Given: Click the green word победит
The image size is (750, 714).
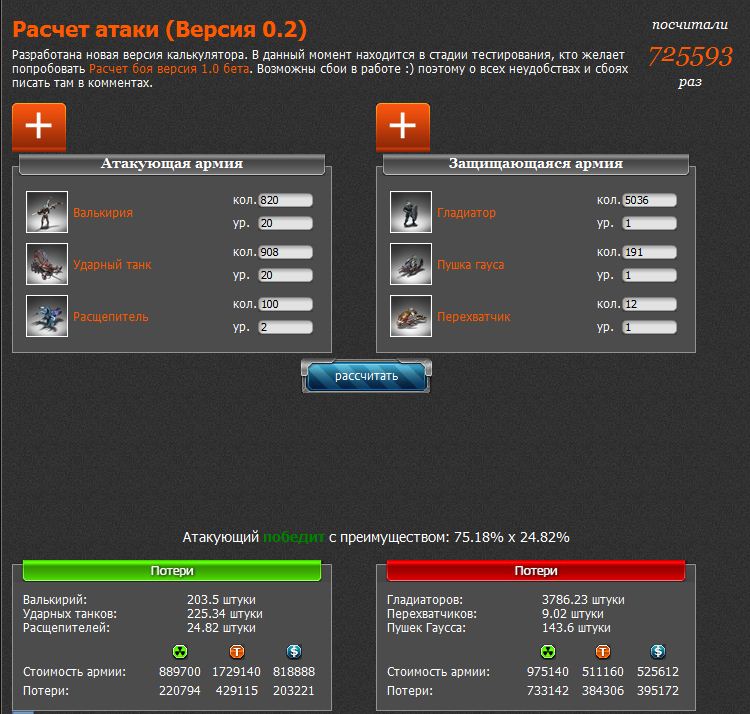Looking at the screenshot, I should click(294, 538).
